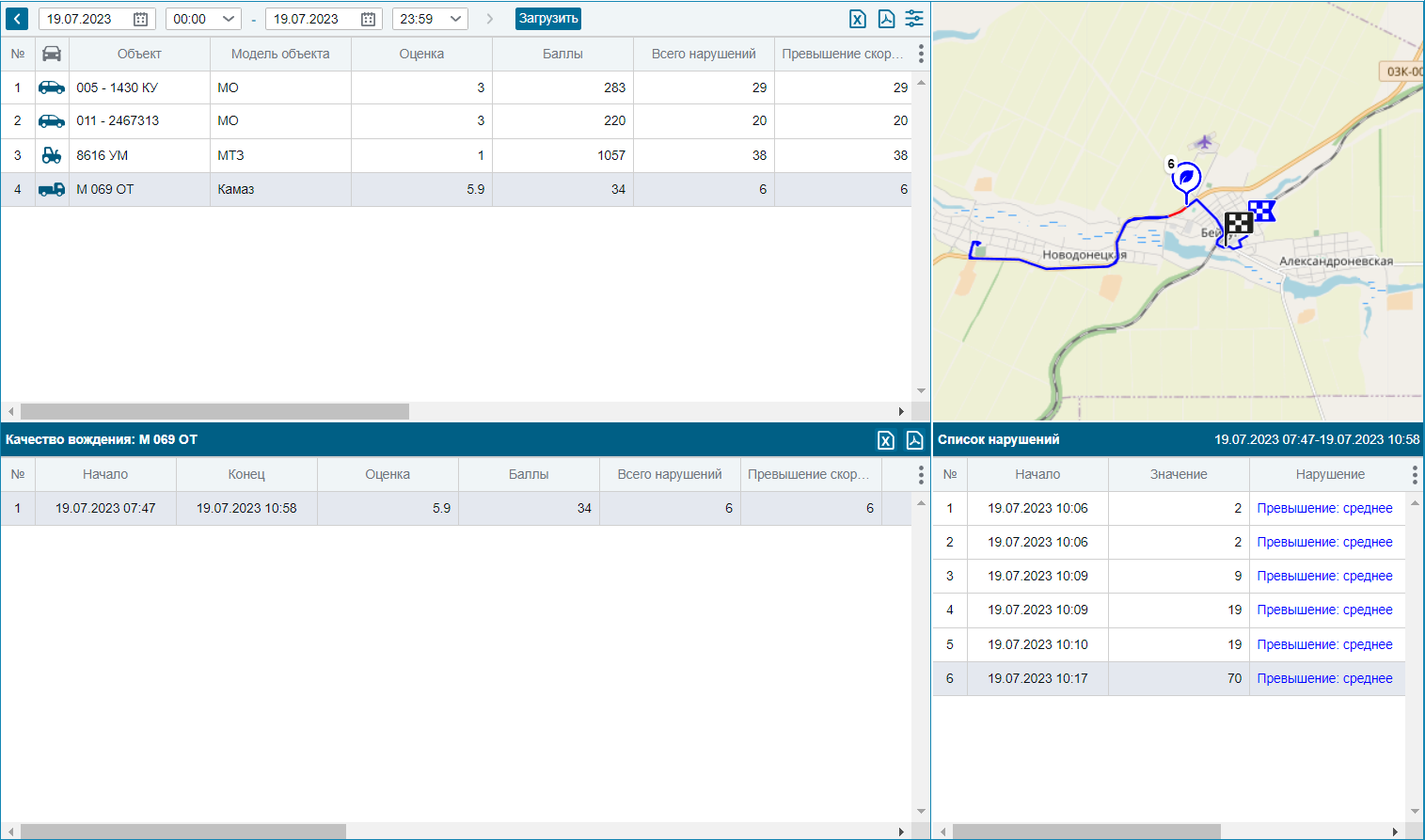
Task: Expand the 23:59 end time dropdown
Action: point(430,19)
